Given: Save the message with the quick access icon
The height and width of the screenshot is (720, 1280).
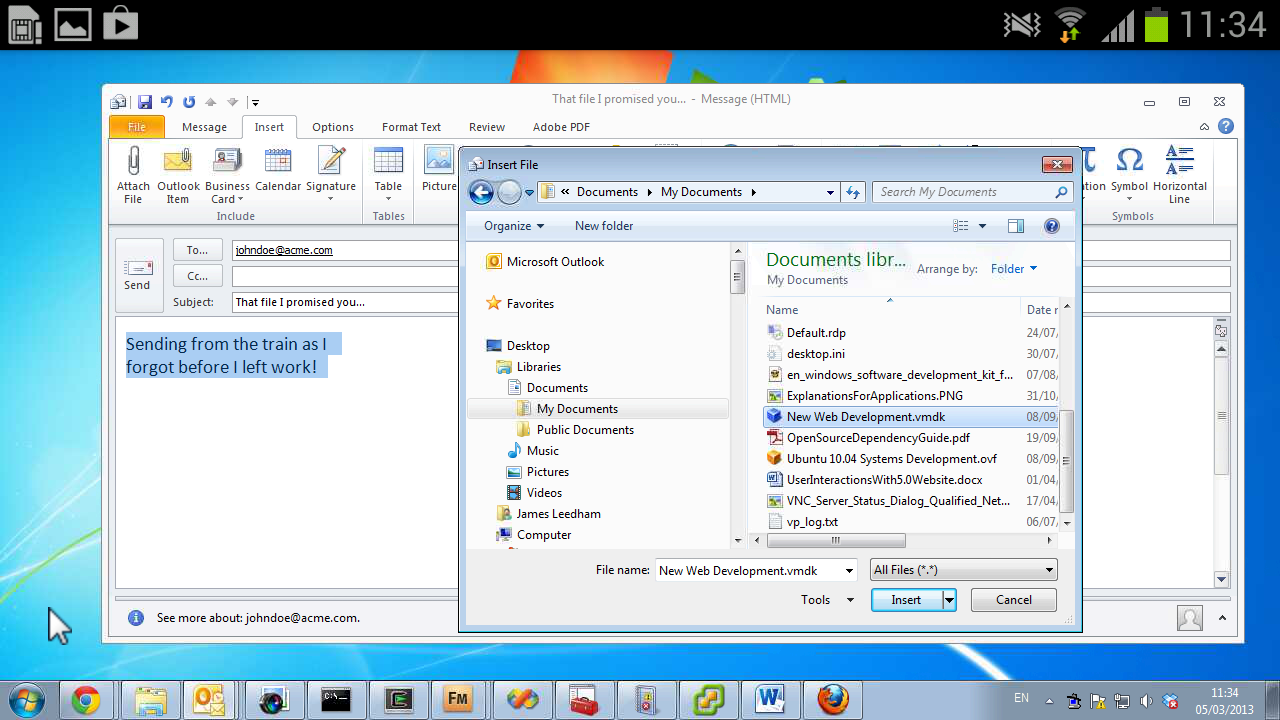Looking at the screenshot, I should click(x=145, y=101).
